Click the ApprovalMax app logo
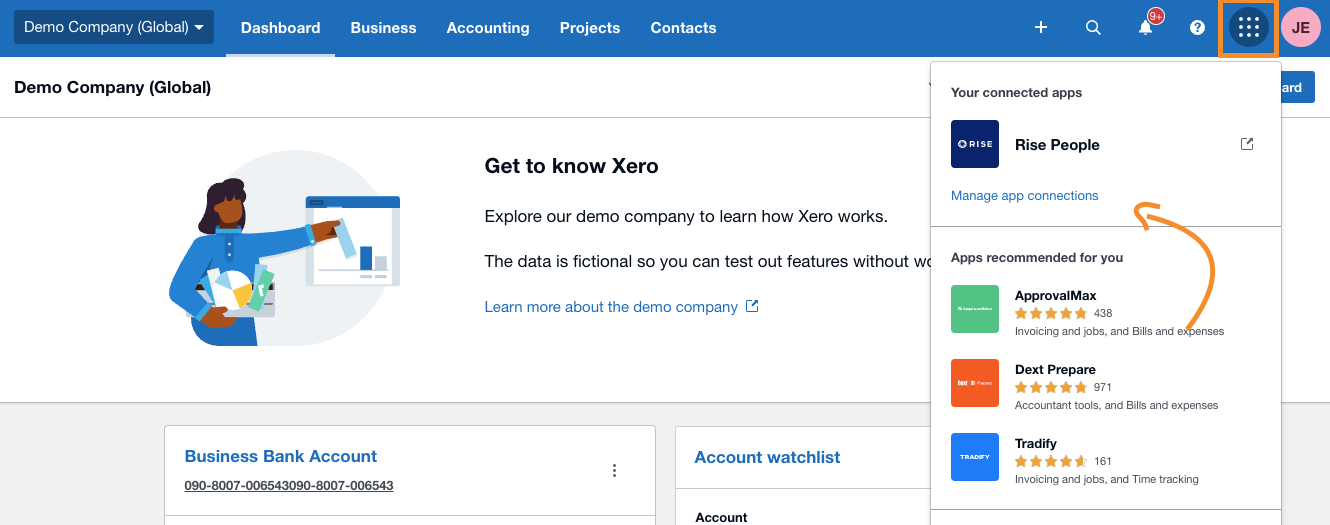 coord(975,309)
